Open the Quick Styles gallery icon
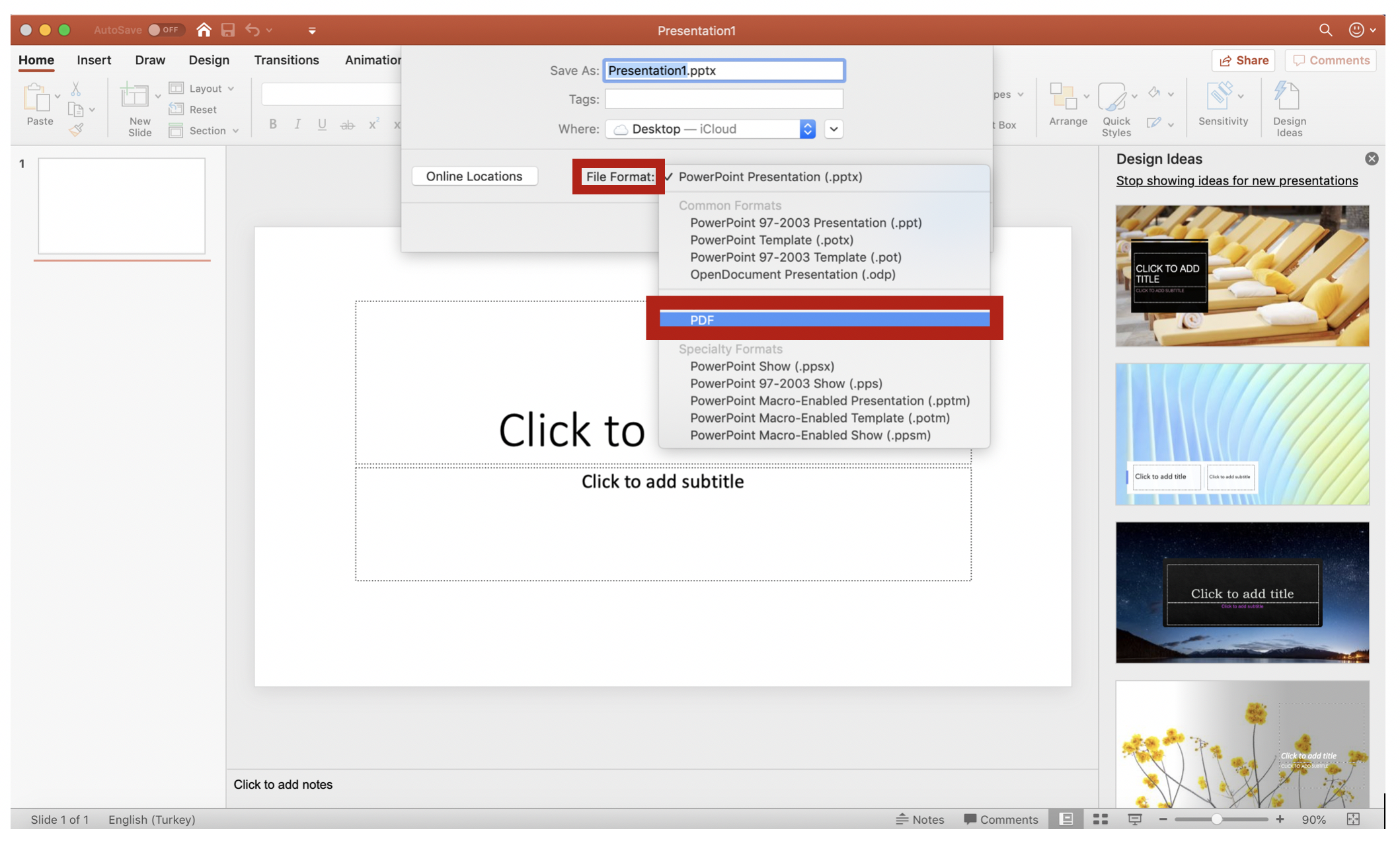The width and height of the screenshot is (1400, 841). 1112,97
